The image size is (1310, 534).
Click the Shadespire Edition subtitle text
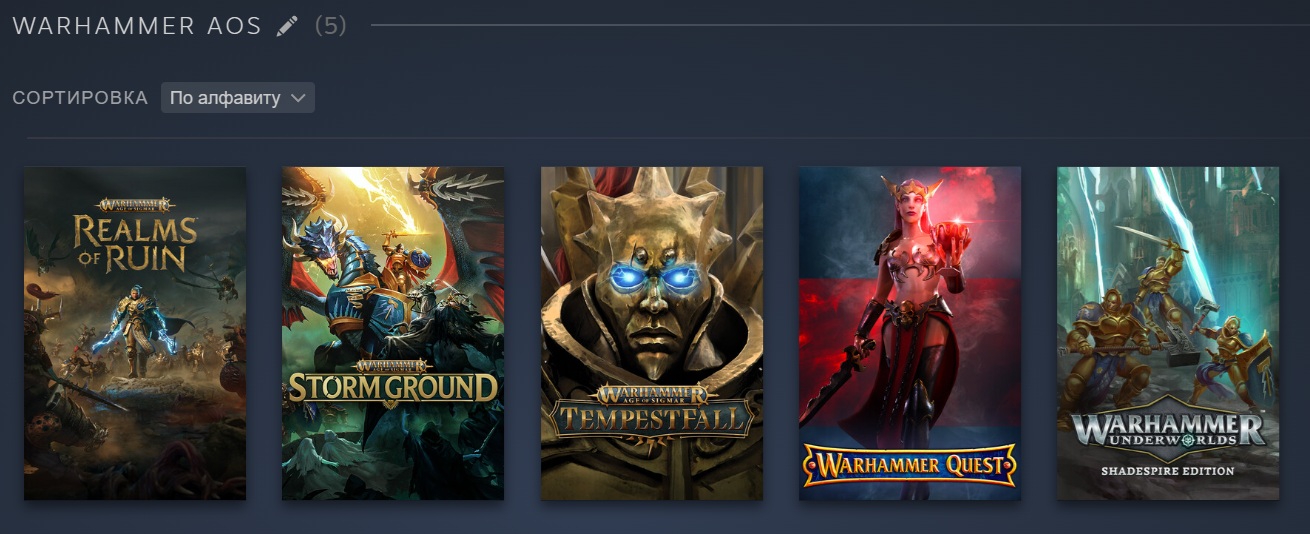pos(1168,471)
